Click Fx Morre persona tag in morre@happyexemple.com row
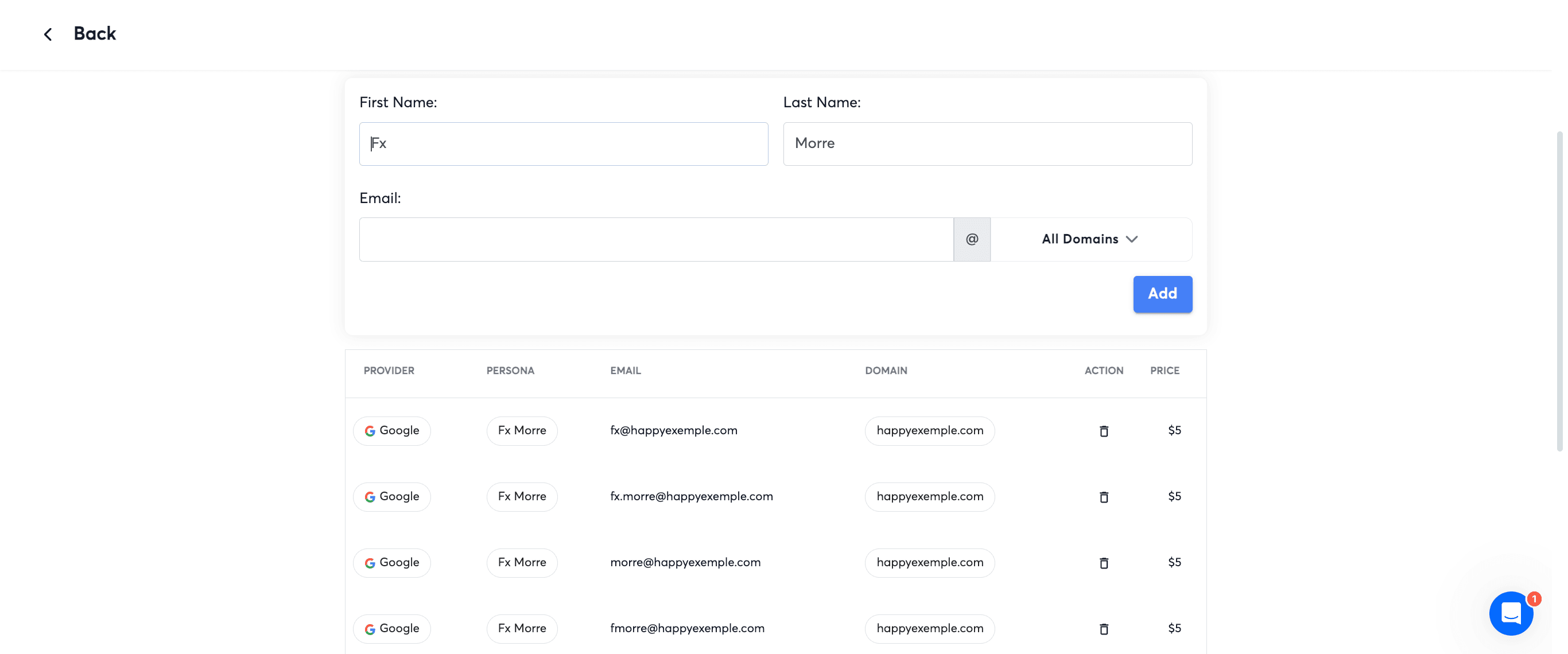Screen dimensions: 1568x654 tap(522, 563)
